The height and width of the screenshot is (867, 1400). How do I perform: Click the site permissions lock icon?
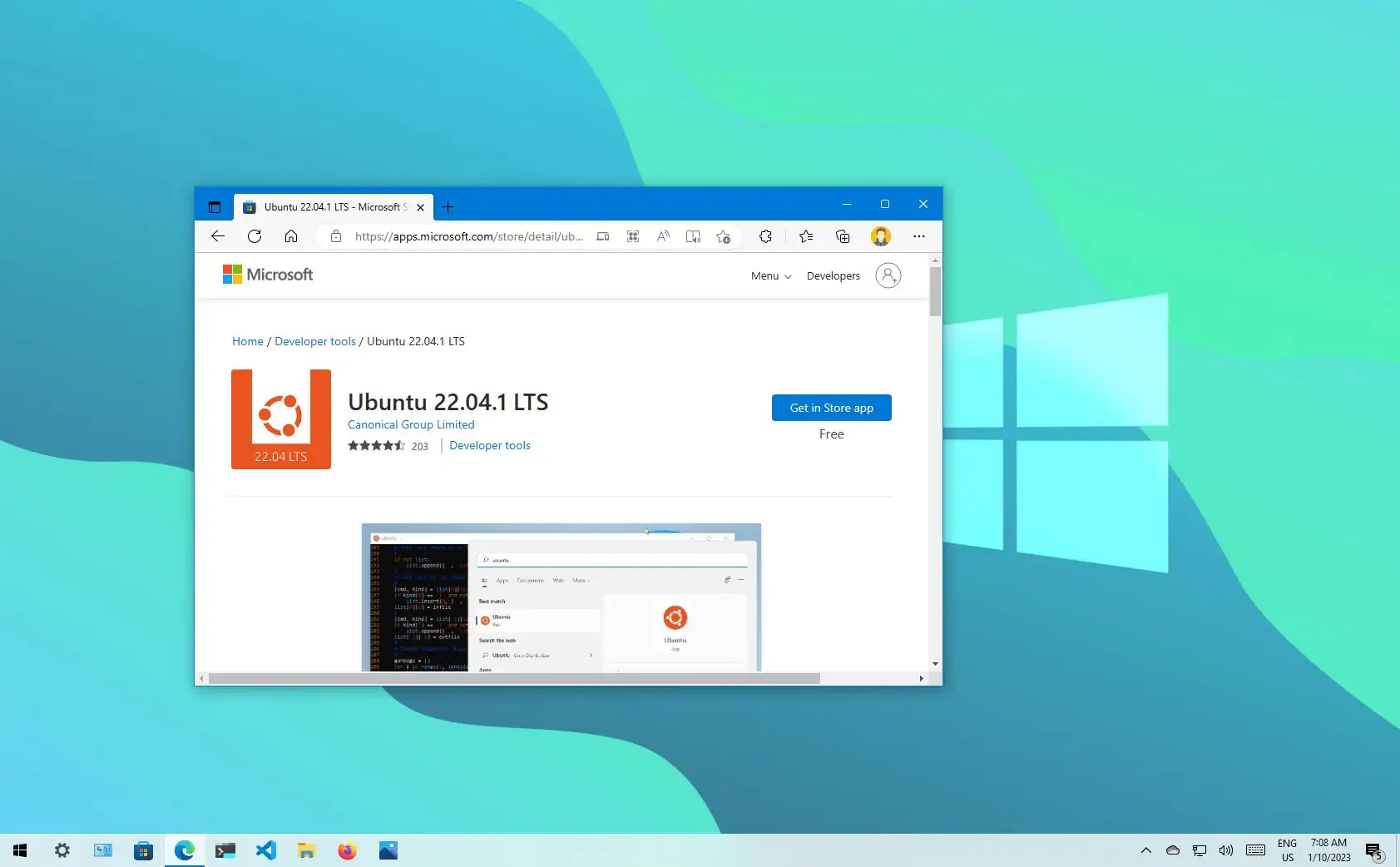(335, 236)
